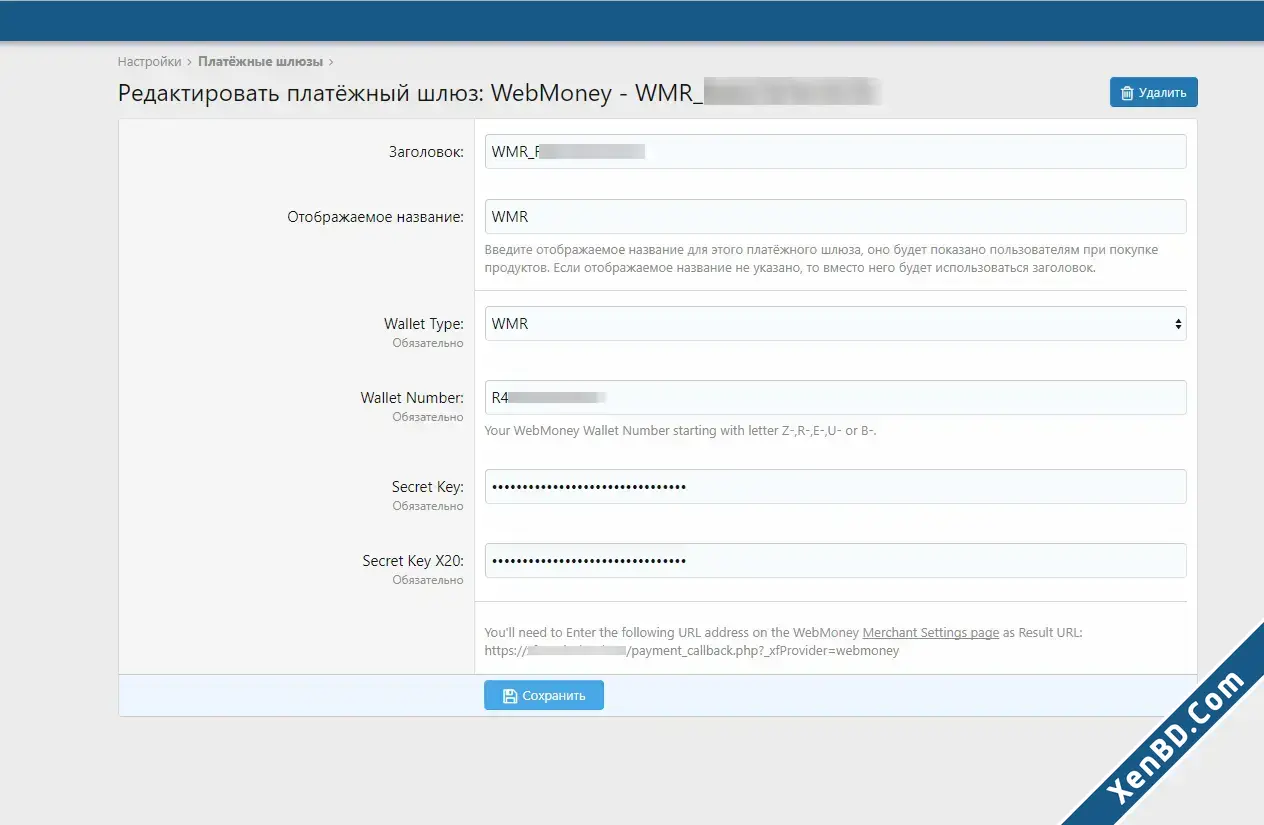Open the Платёжные шлюзы breadcrumb link
Image resolution: width=1264 pixels, height=825 pixels.
(260, 61)
